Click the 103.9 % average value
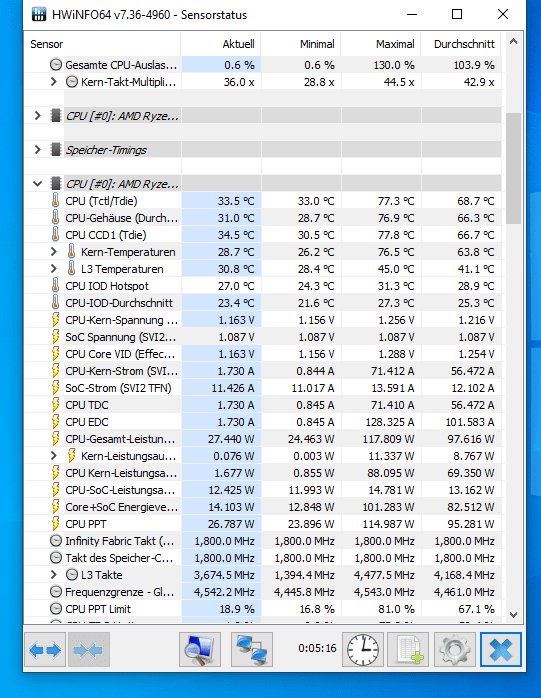 tap(474, 65)
